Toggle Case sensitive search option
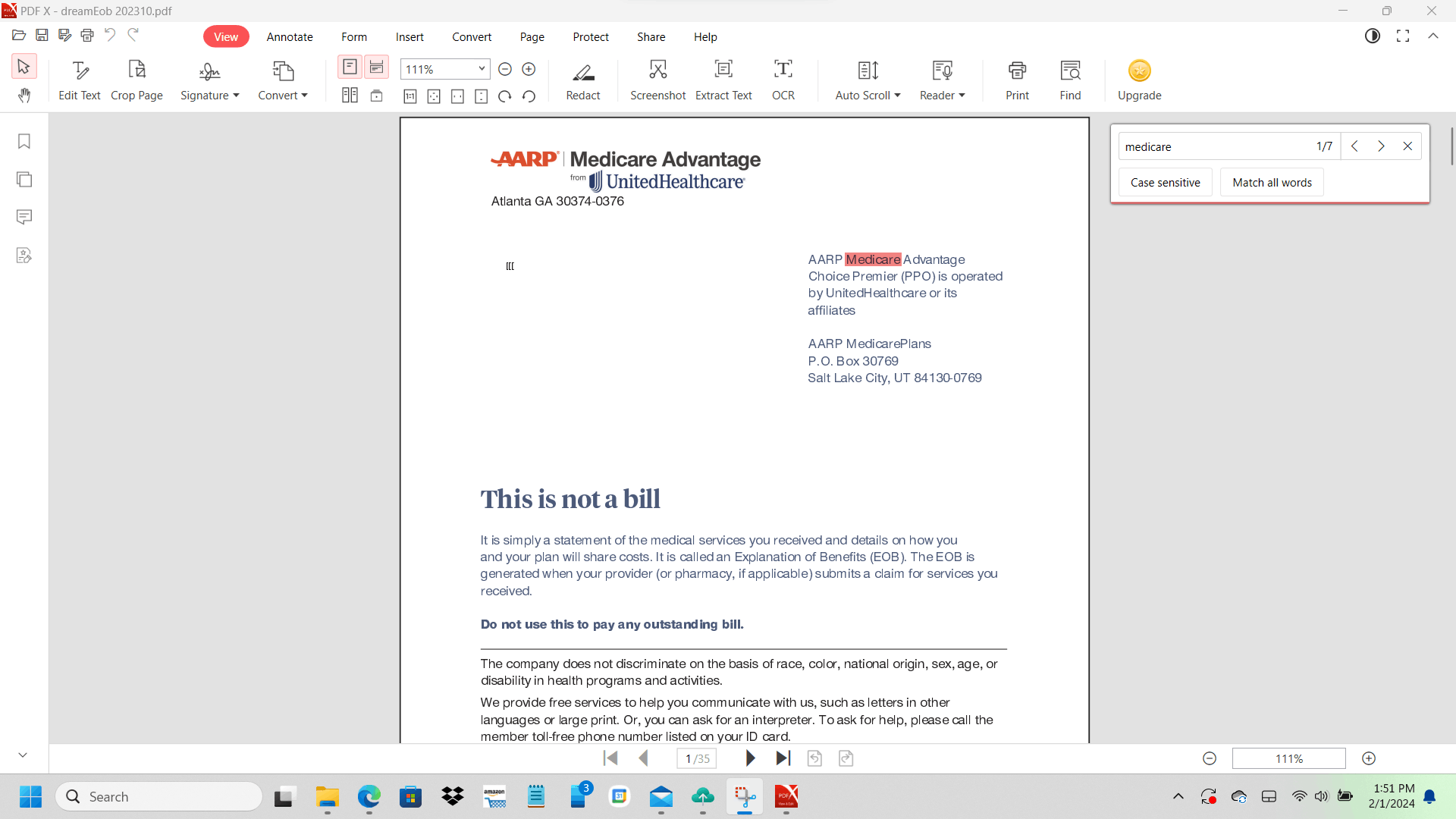Image resolution: width=1456 pixels, height=819 pixels. [1165, 183]
